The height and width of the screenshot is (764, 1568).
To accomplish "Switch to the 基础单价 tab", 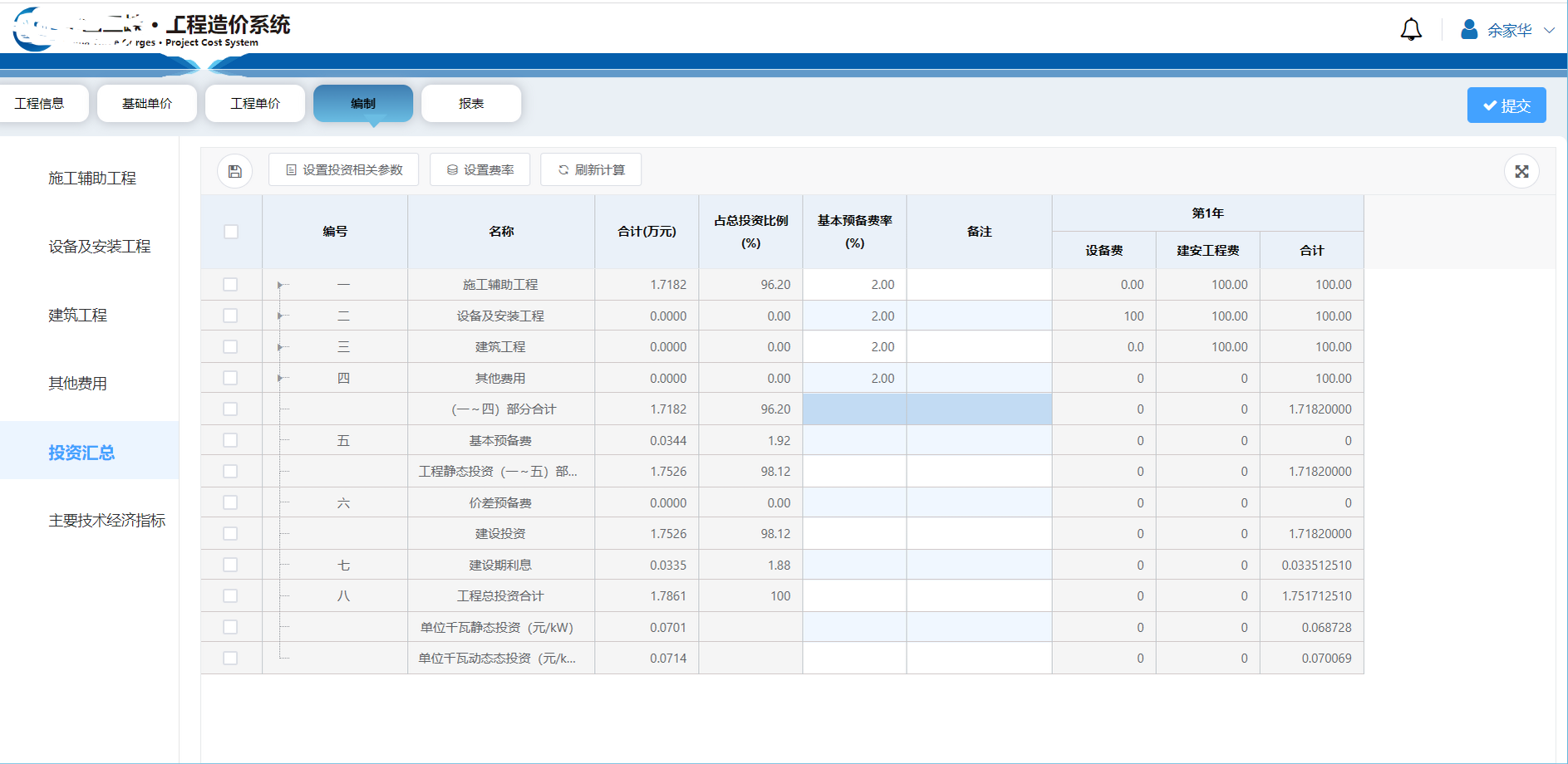I will tap(147, 104).
